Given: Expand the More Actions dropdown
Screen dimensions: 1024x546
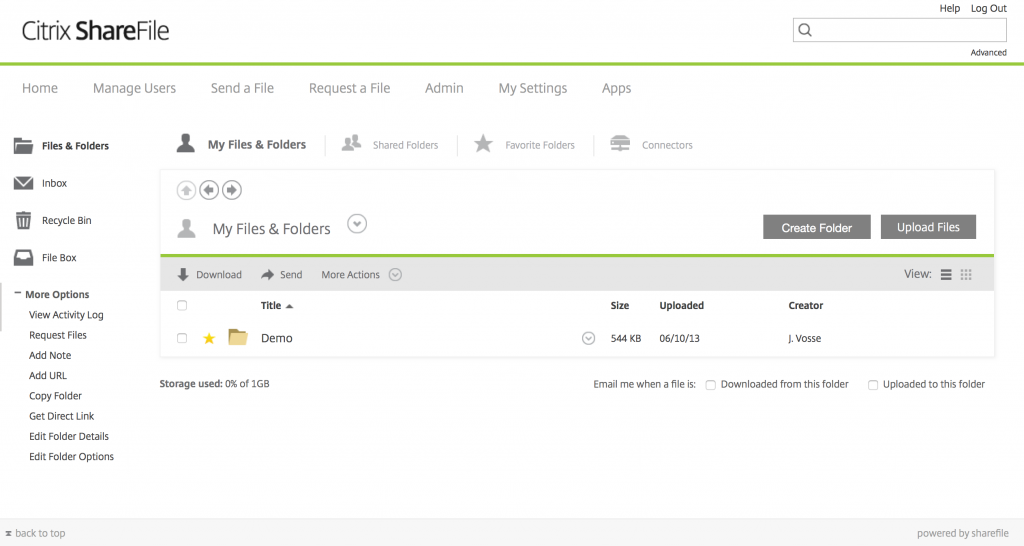Looking at the screenshot, I should coord(395,275).
